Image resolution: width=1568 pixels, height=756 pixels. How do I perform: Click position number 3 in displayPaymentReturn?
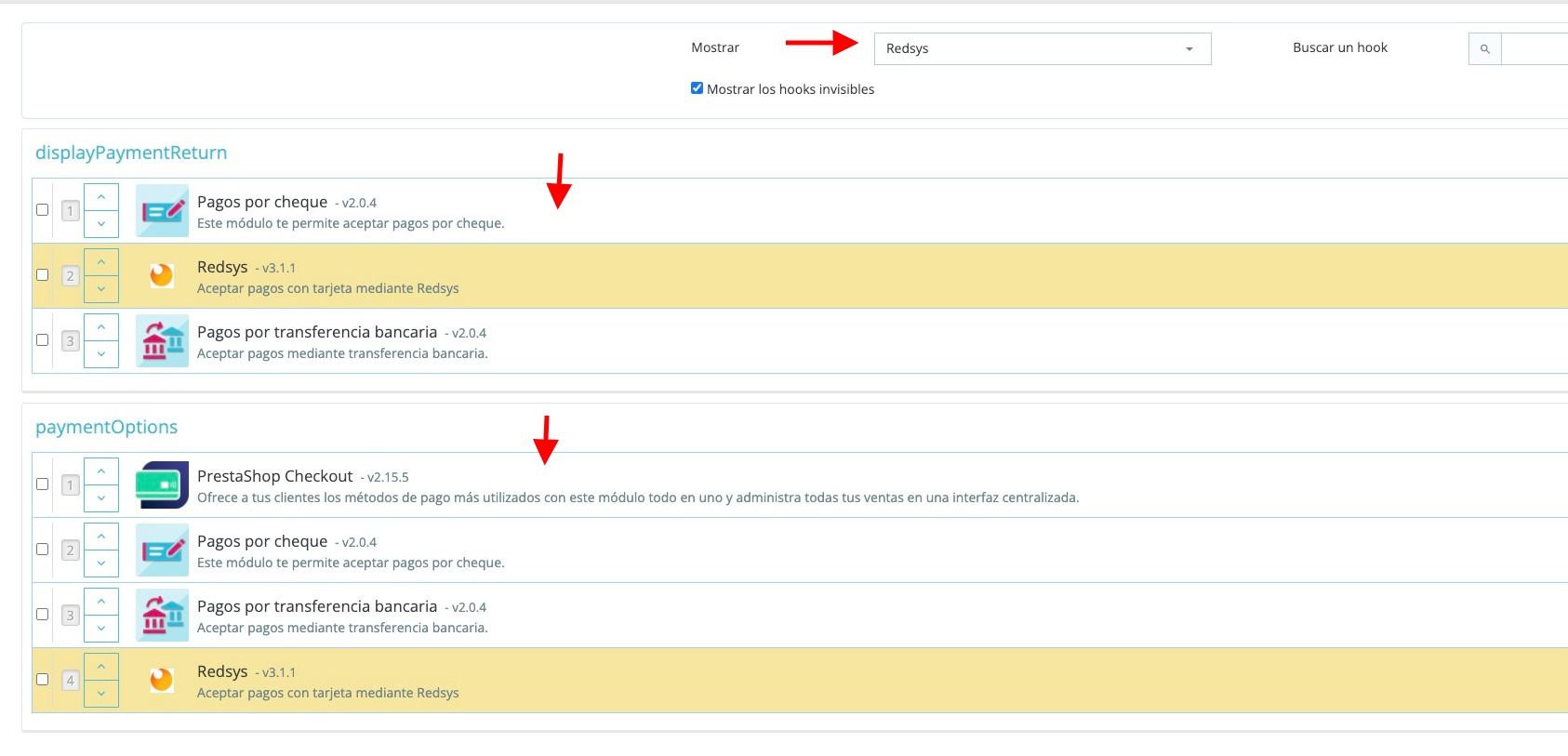point(70,341)
